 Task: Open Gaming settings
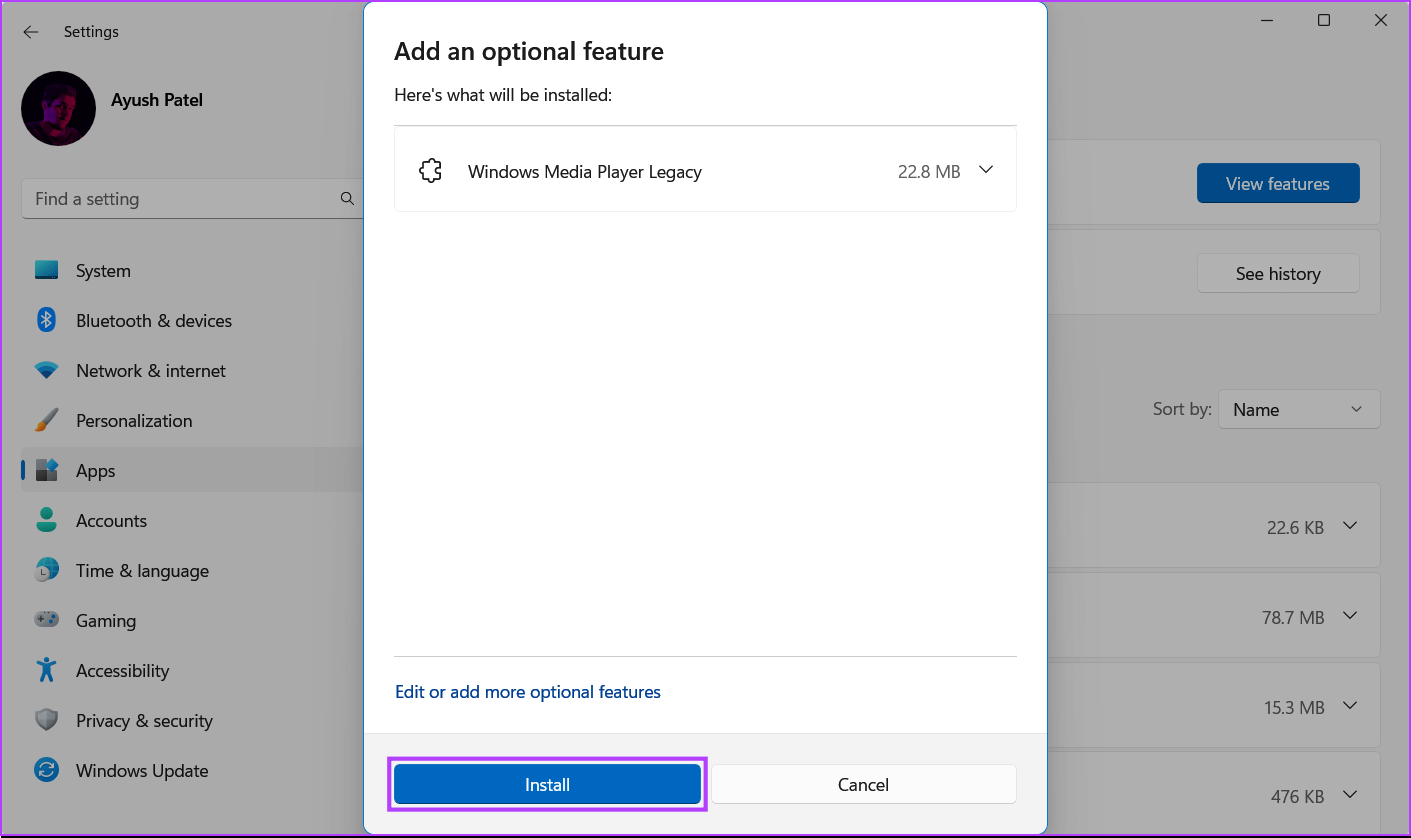tap(106, 621)
